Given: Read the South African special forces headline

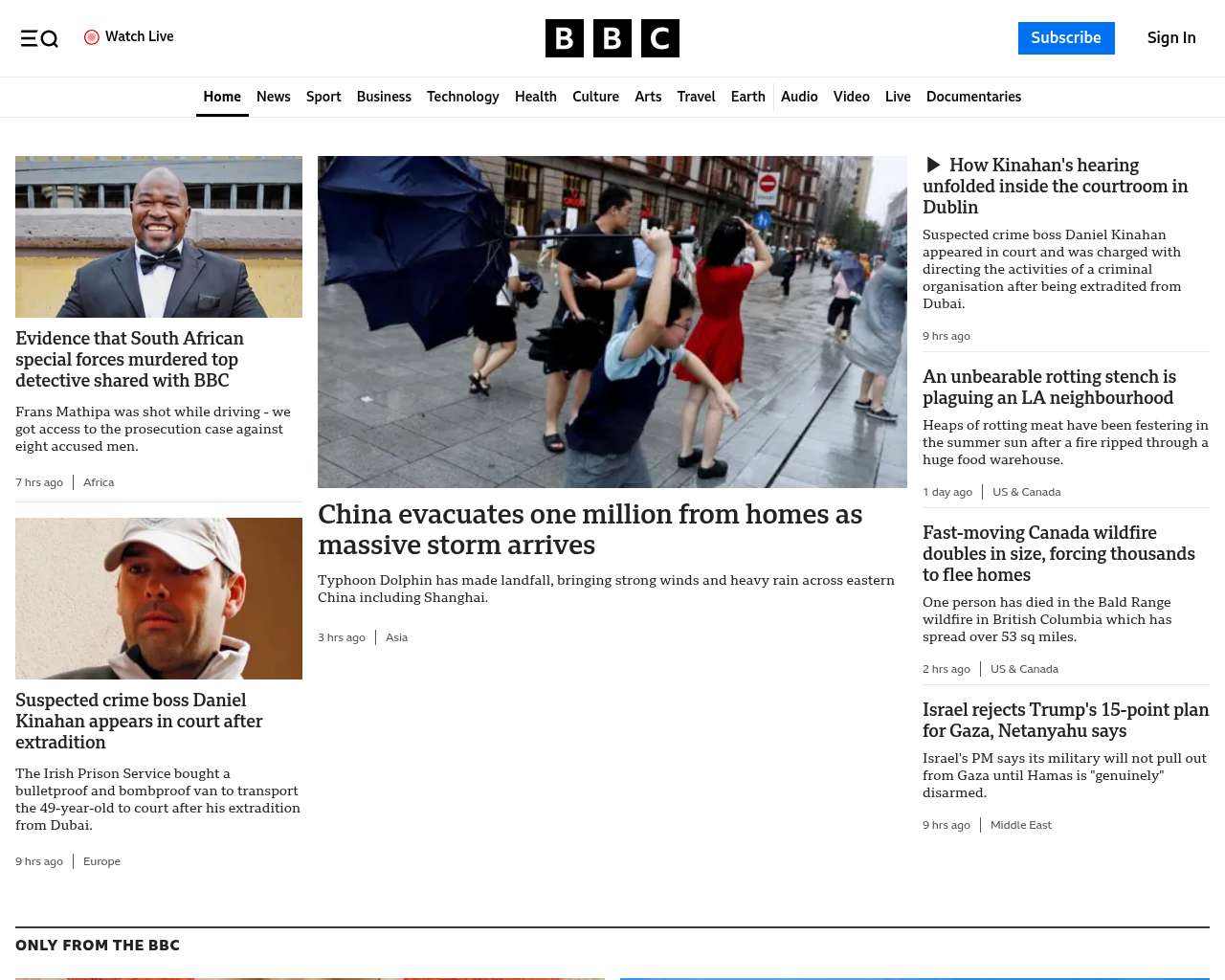Looking at the screenshot, I should click(129, 359).
